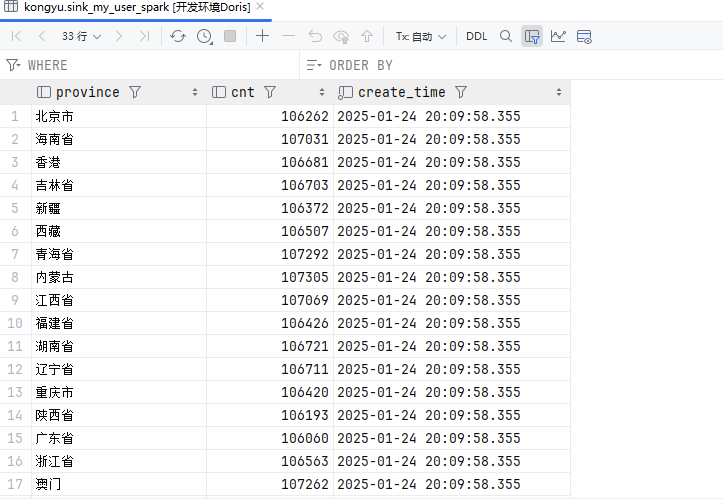Select the kongyu.sink_my_user_spark tab
The image size is (723, 499).
pyautogui.click(x=130, y=7)
